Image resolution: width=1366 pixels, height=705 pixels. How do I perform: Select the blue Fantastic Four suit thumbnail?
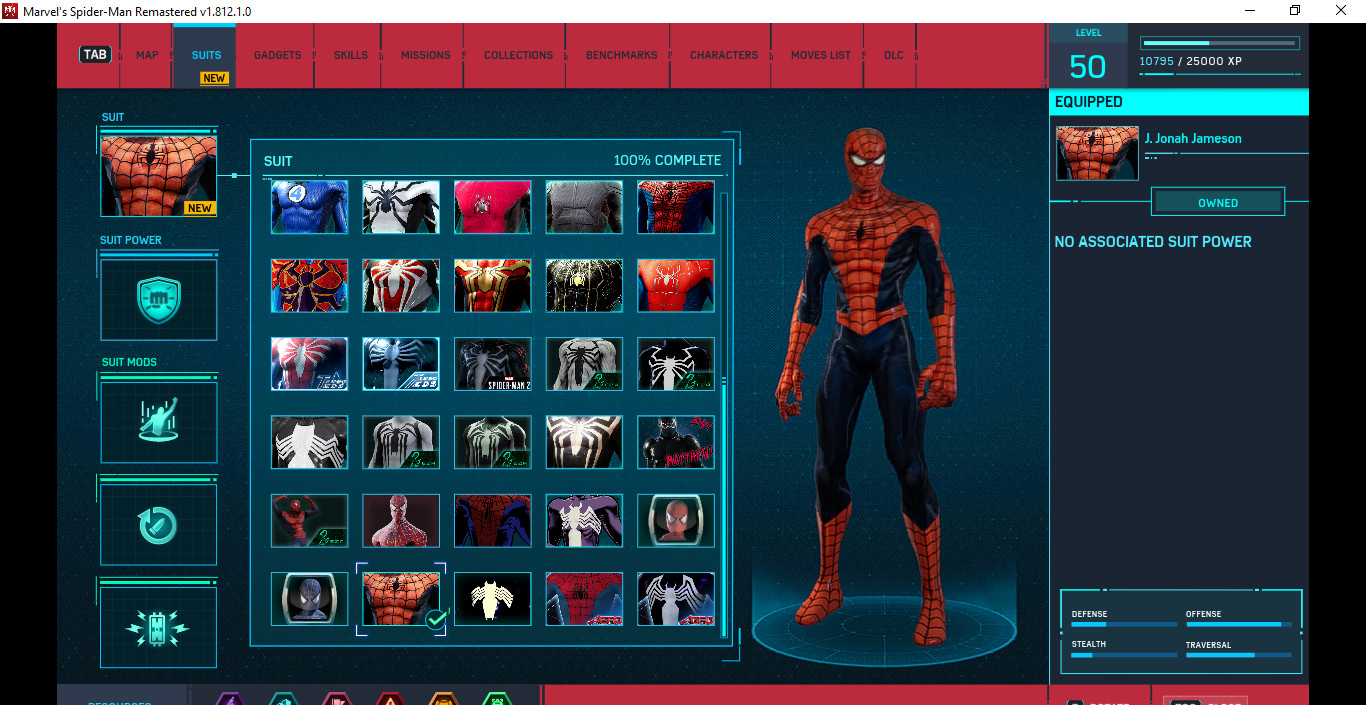[x=309, y=207]
